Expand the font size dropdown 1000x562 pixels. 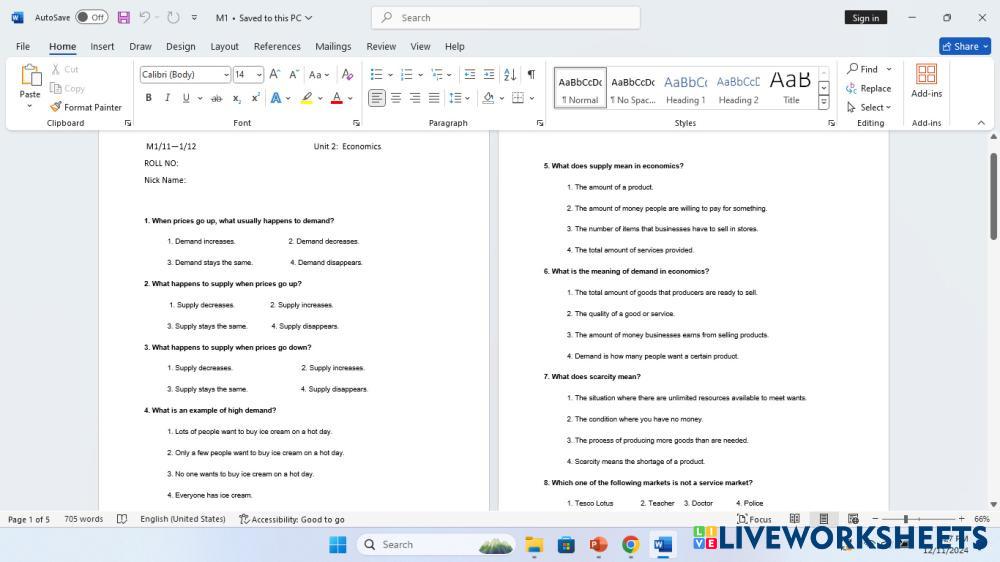point(259,75)
